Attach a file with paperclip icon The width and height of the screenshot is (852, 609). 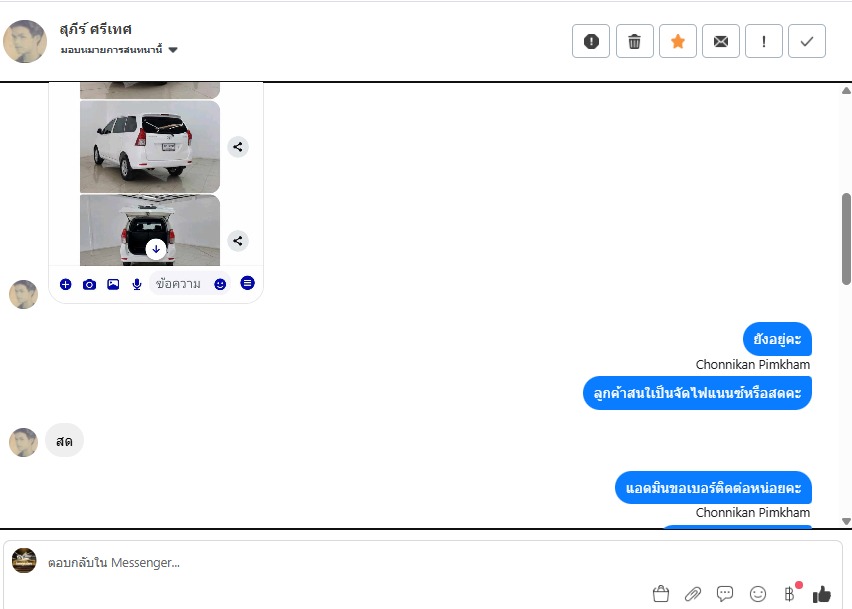point(693,594)
